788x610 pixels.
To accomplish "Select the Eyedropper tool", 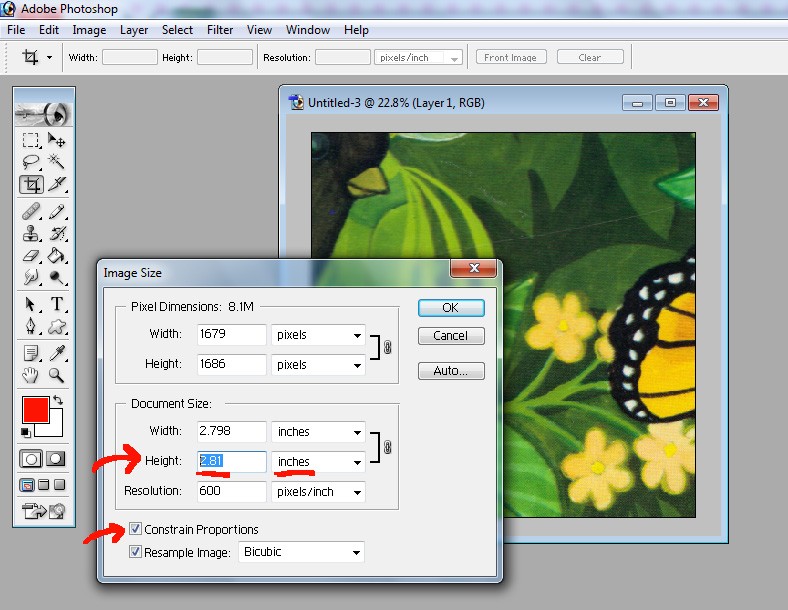I will pos(56,353).
